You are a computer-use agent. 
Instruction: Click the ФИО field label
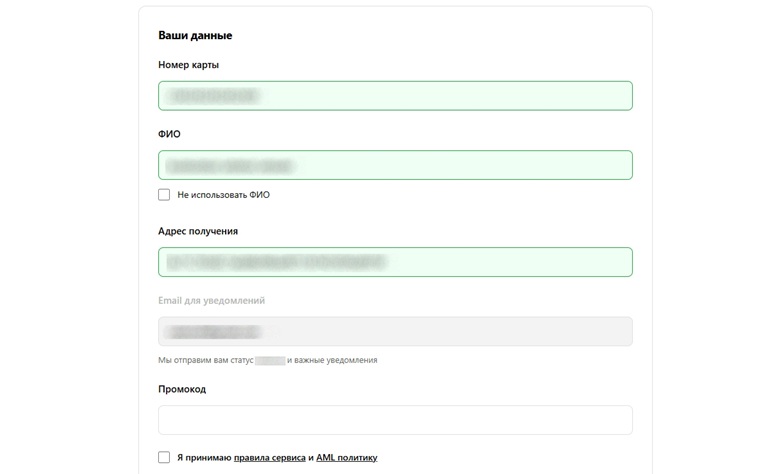169,134
